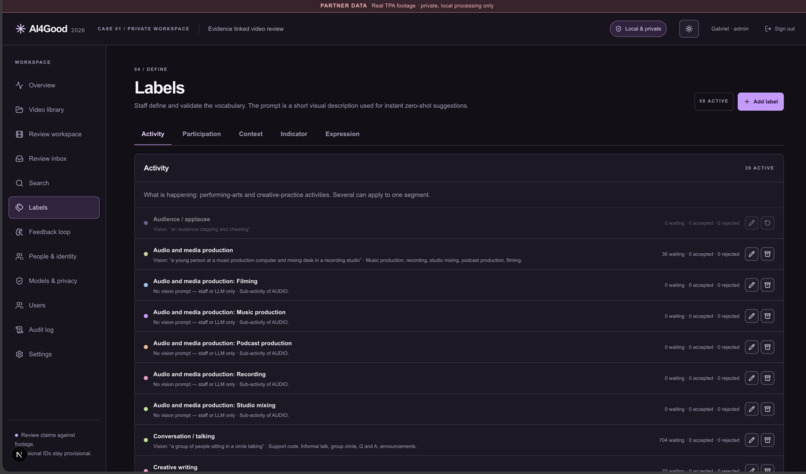Go to Review workspace
806x474 pixels.
pos(53,134)
